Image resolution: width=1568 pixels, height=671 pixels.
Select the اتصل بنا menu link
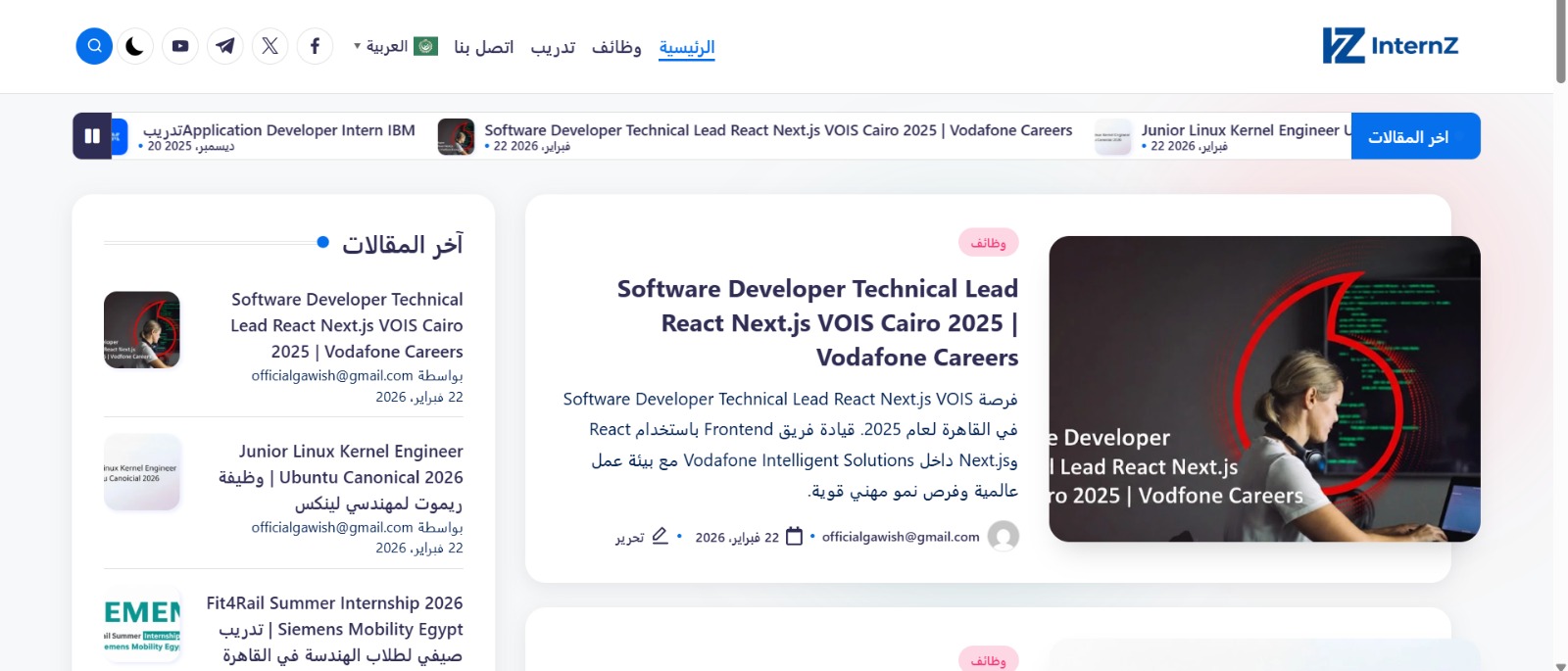click(x=483, y=47)
